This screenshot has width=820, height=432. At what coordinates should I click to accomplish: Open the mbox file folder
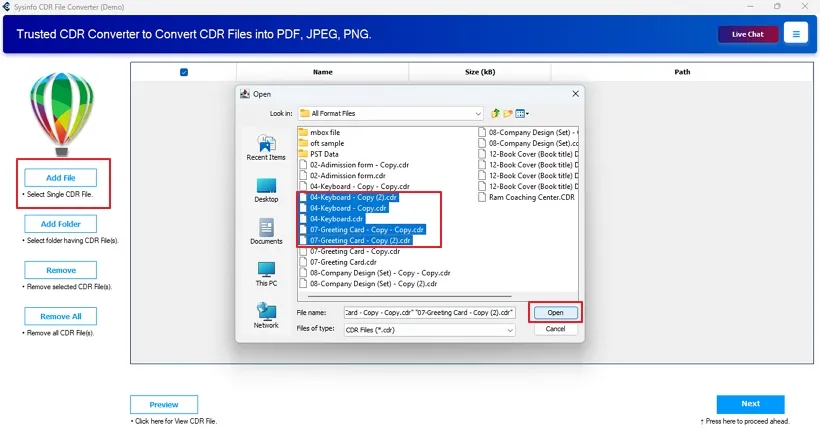pyautogui.click(x=325, y=132)
